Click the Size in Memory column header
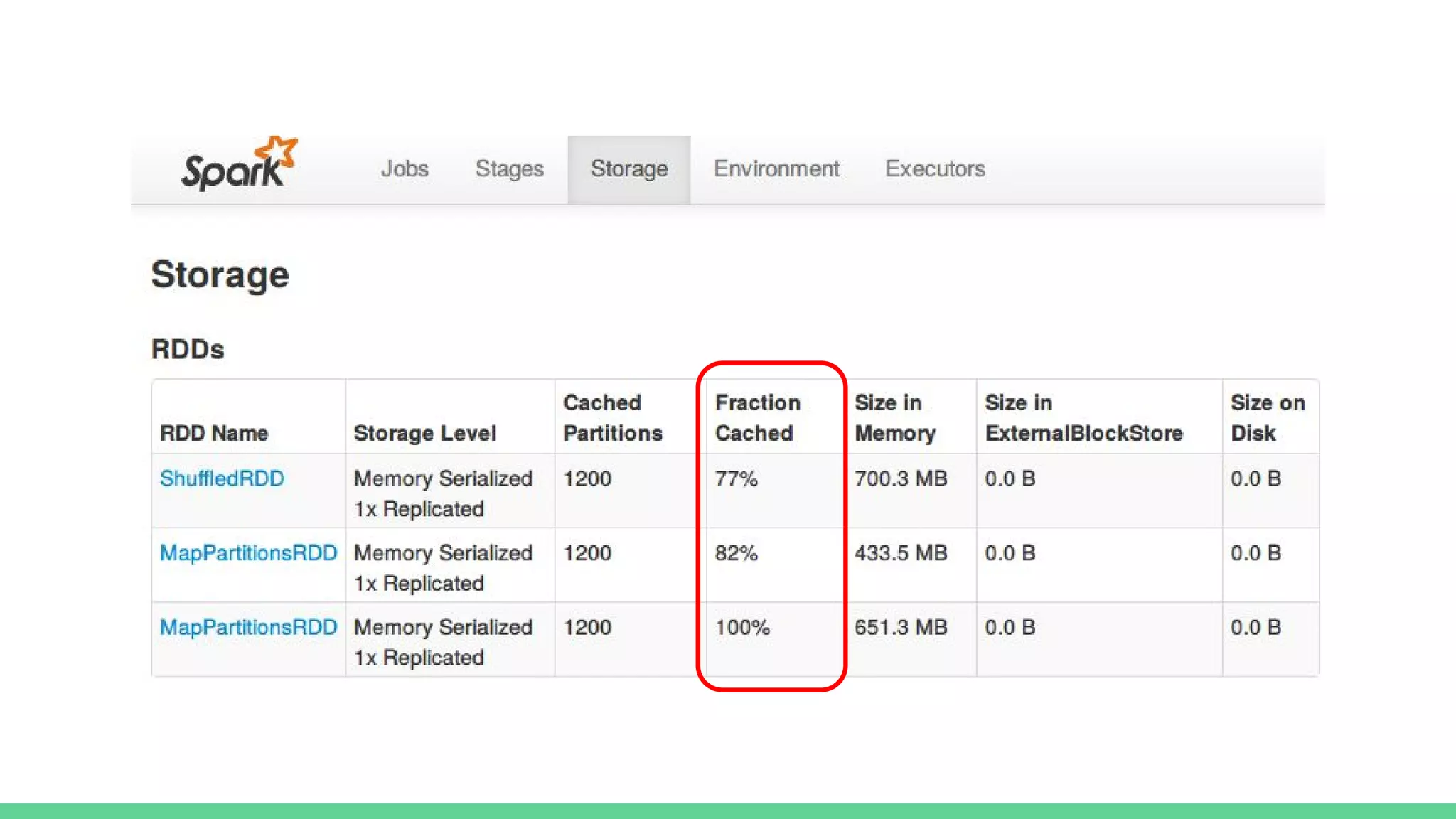 (895, 418)
